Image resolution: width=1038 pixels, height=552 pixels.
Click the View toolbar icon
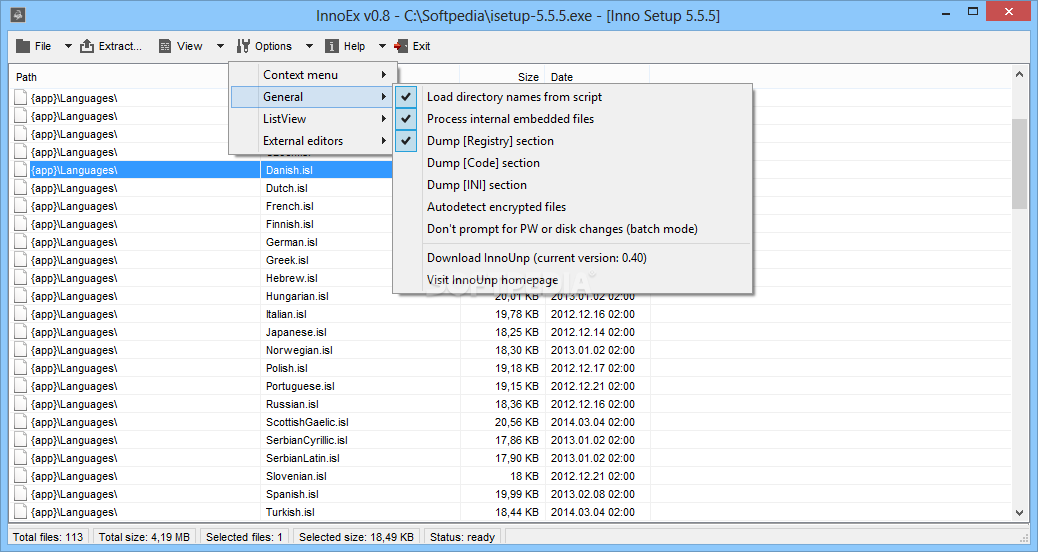coord(165,46)
